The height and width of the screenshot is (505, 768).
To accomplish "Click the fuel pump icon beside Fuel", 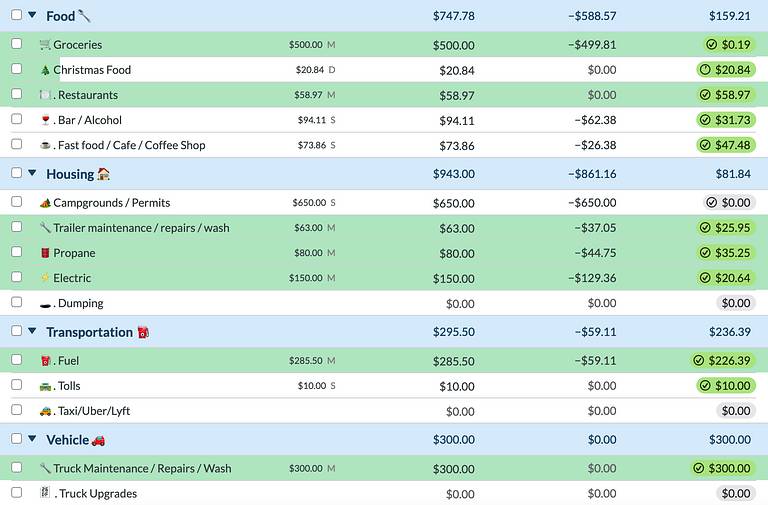I will point(46,361).
